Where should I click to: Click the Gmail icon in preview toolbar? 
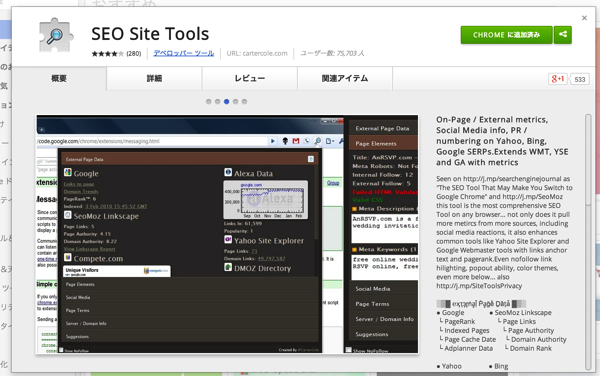tap(296, 141)
